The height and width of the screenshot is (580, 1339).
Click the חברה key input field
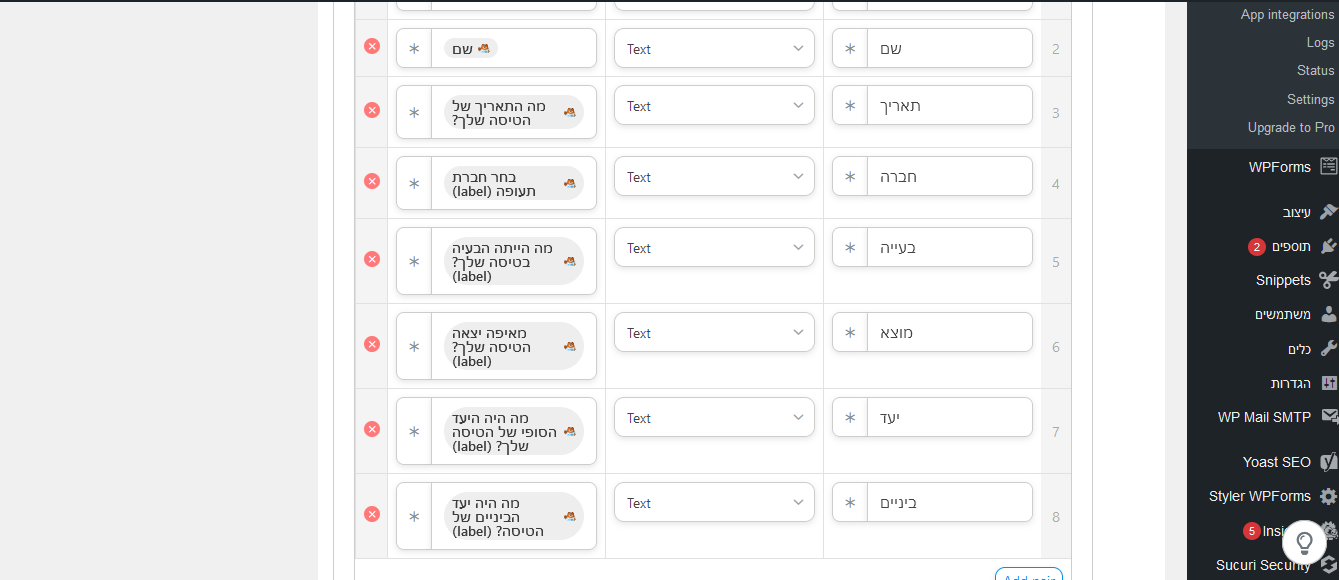pyautogui.click(x=950, y=176)
